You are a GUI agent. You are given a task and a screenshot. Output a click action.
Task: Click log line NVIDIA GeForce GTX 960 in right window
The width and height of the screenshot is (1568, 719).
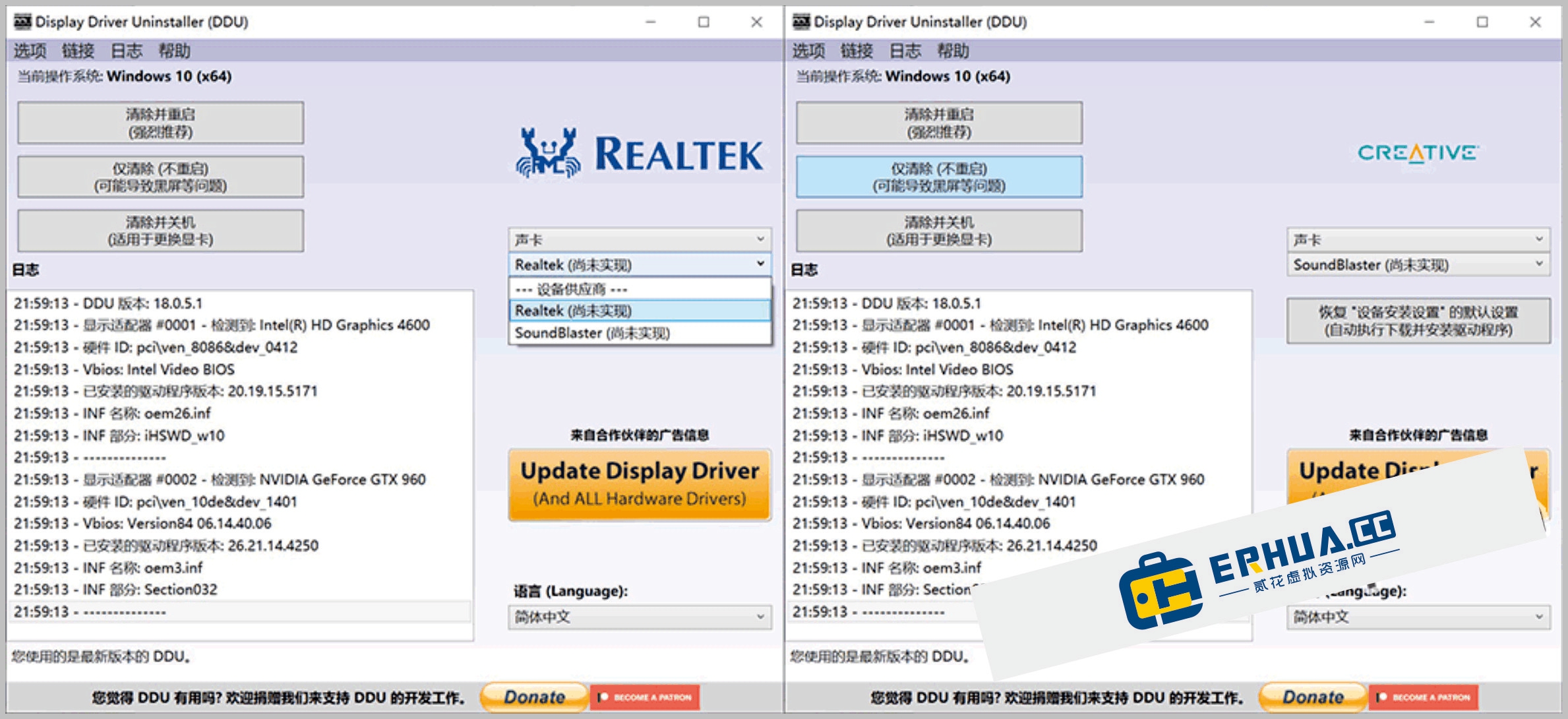998,480
